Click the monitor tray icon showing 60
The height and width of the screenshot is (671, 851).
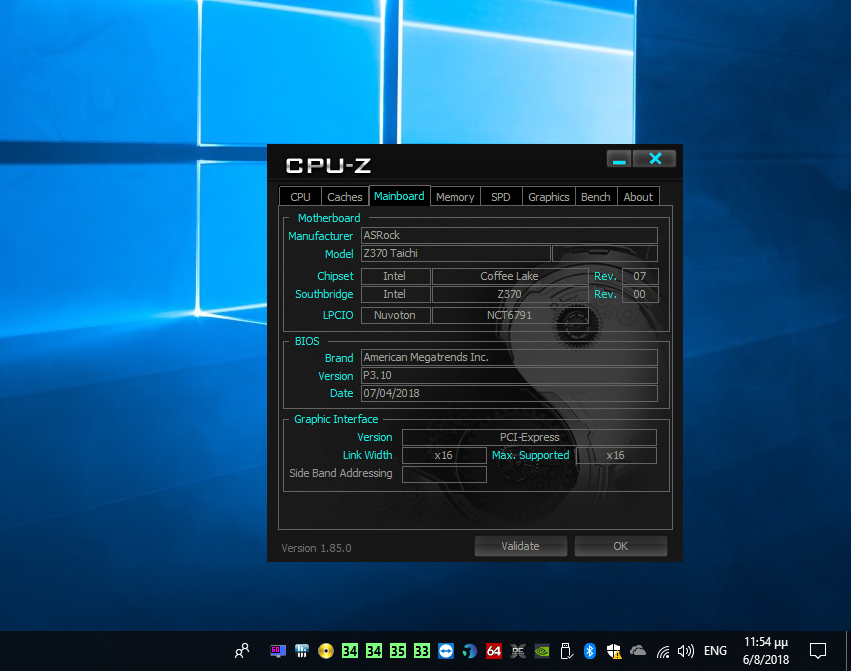[278, 650]
